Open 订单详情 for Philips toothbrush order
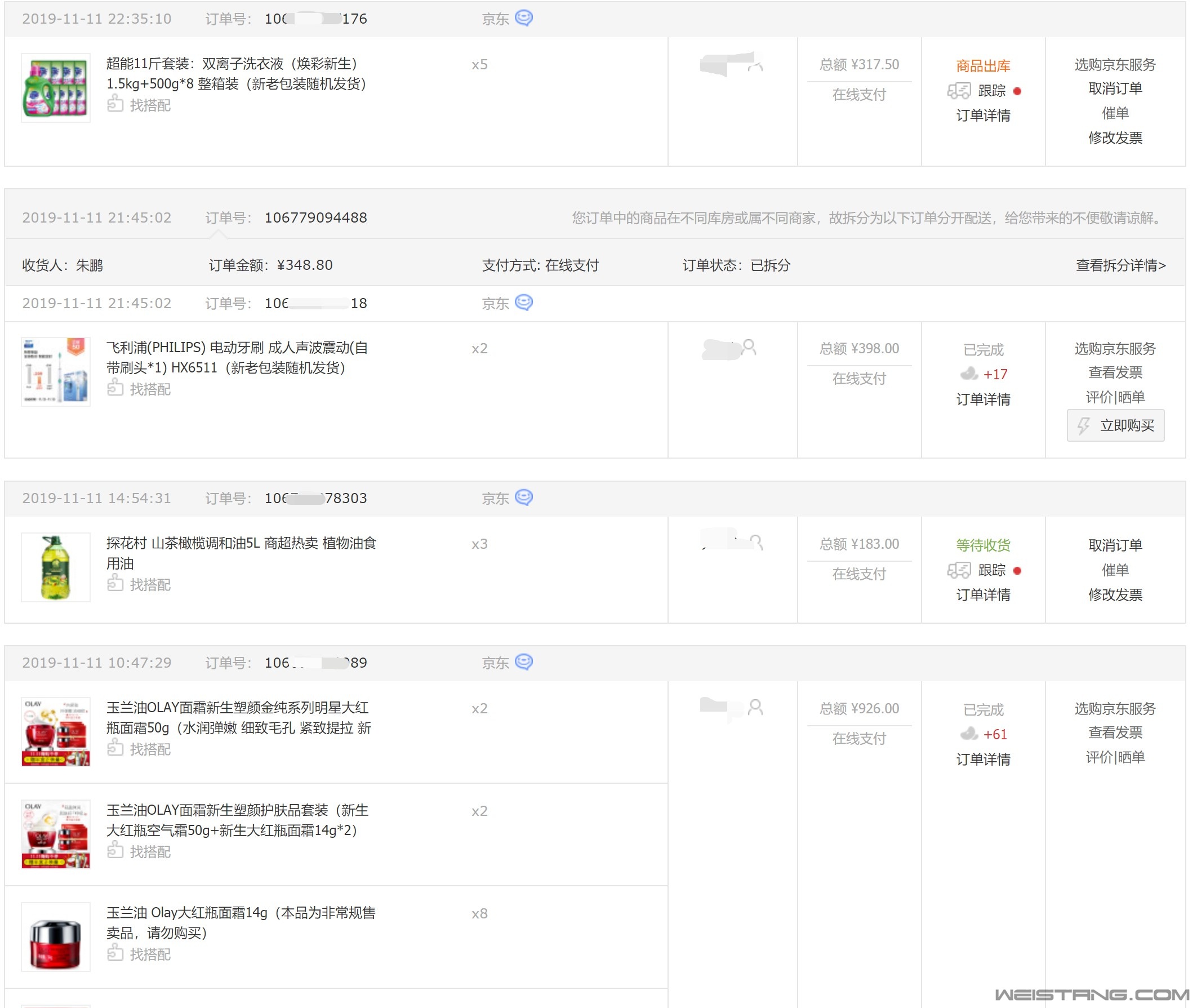The image size is (1197, 1008). click(x=983, y=399)
